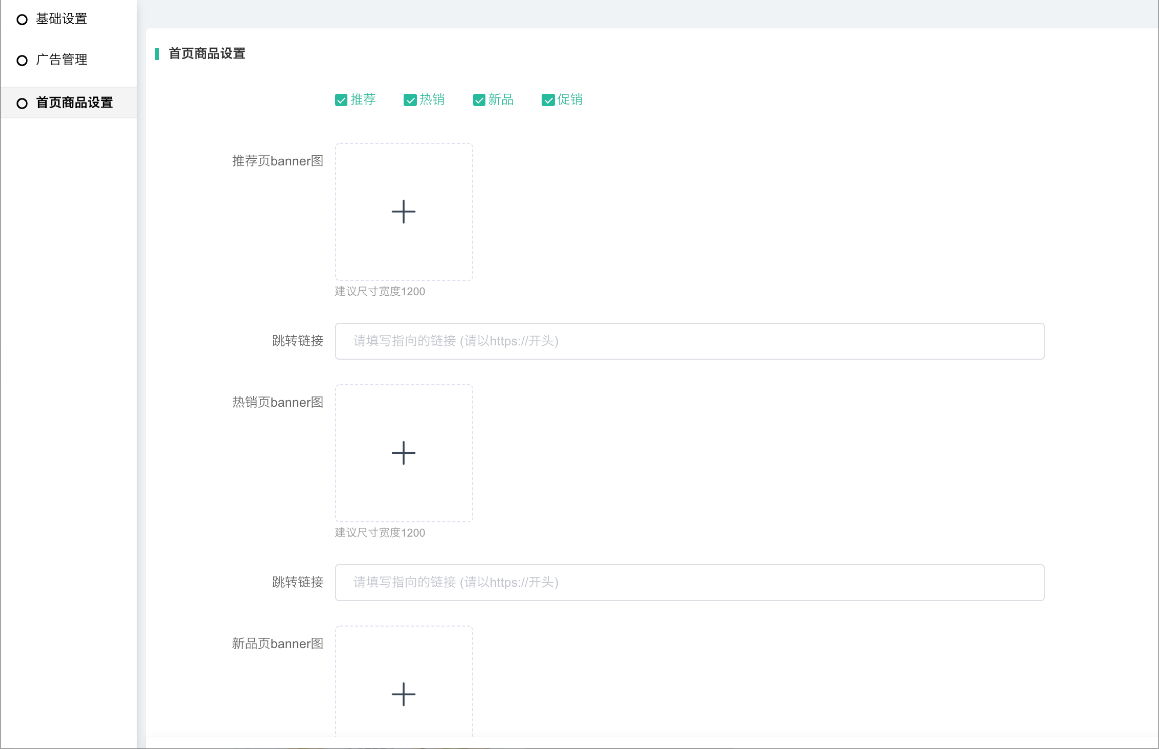This screenshot has width=1159, height=749.
Task: Click the 首页商品设置 section heading
Action: click(207, 54)
